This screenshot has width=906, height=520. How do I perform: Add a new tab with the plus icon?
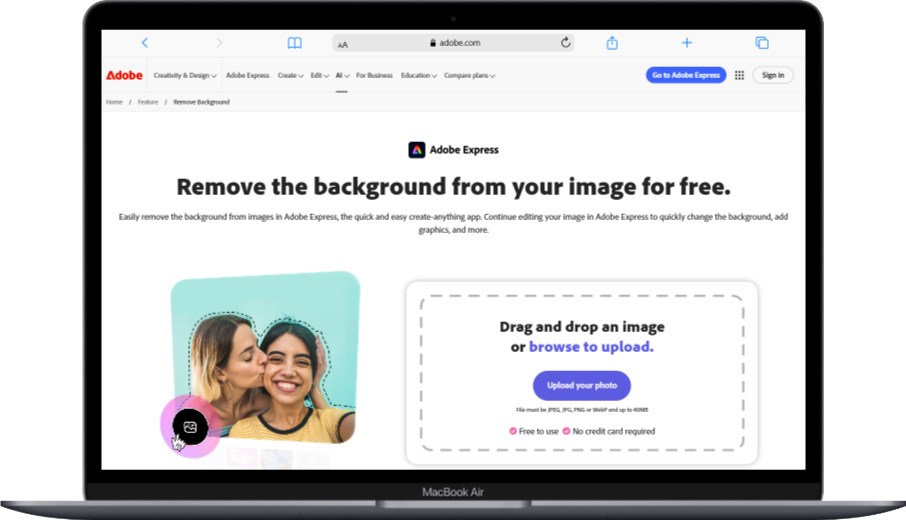tap(687, 43)
